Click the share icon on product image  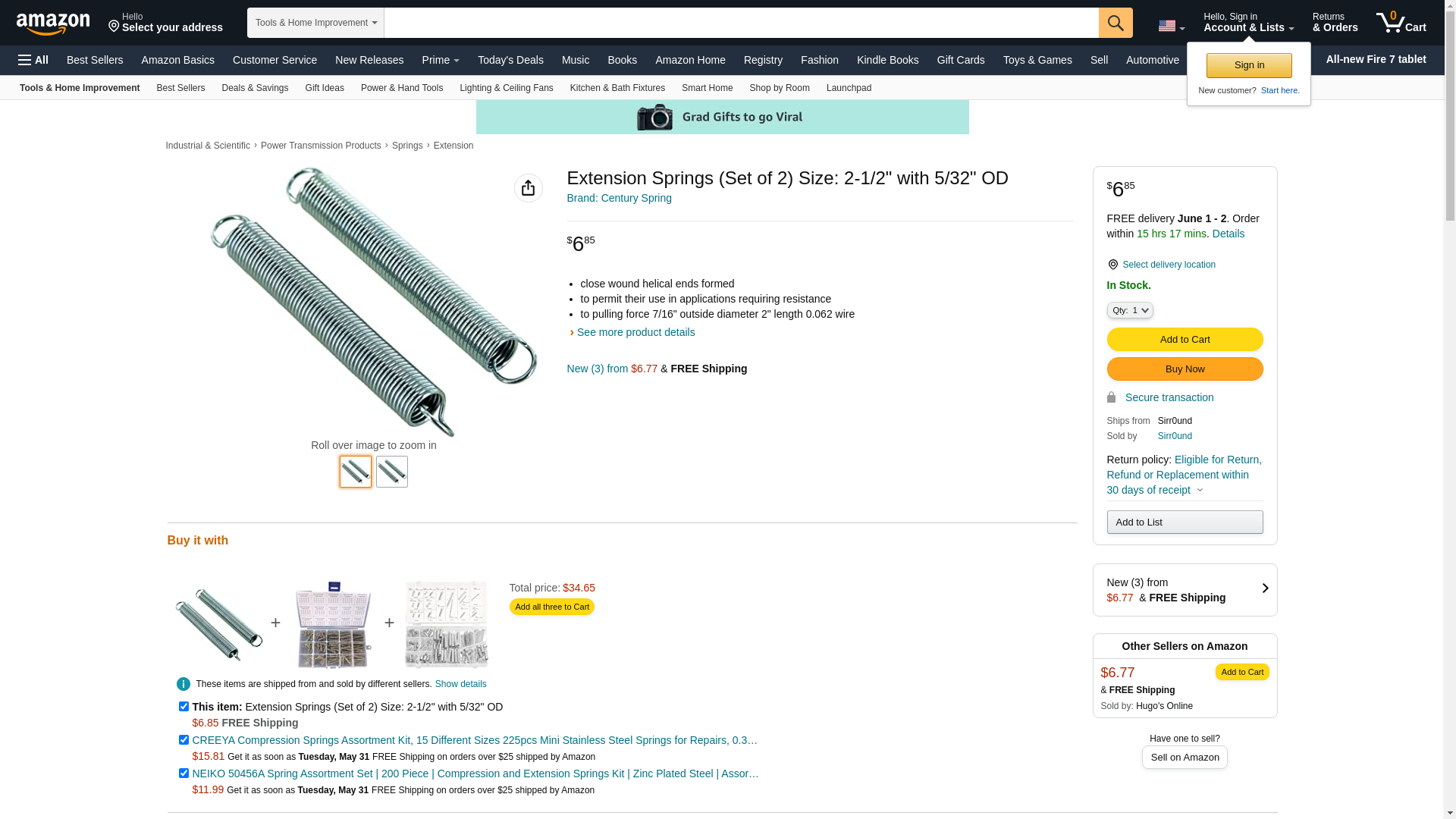click(x=529, y=188)
